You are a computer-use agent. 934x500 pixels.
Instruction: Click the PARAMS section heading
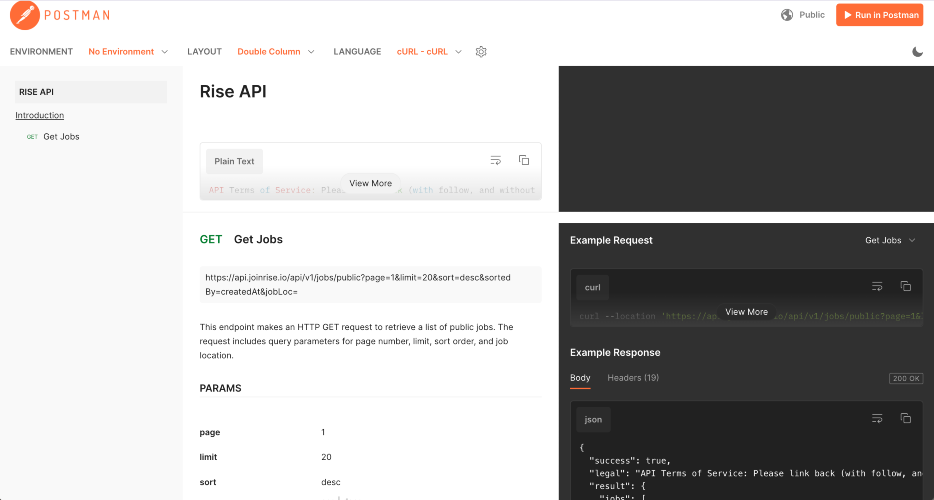(x=220, y=389)
